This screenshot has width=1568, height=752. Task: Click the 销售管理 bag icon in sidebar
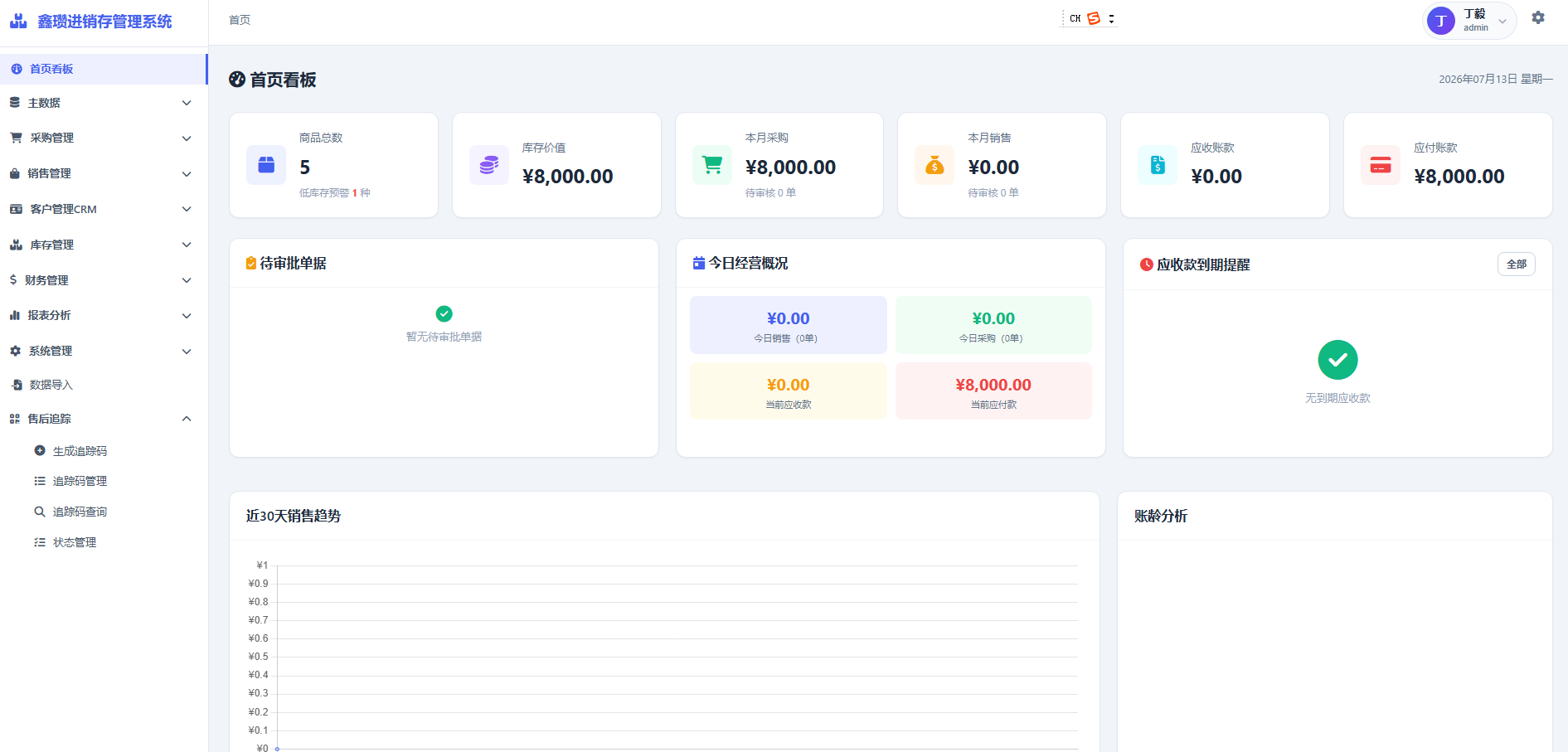point(15,173)
